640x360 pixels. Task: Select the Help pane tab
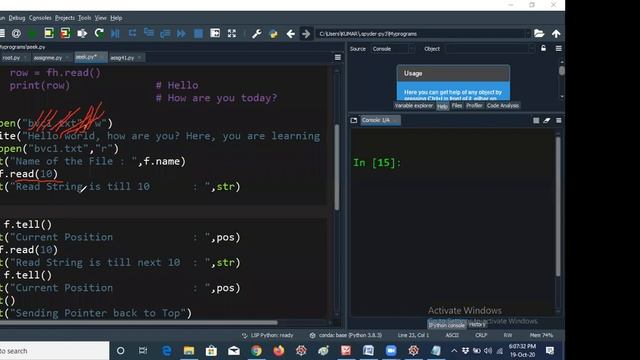coord(442,106)
